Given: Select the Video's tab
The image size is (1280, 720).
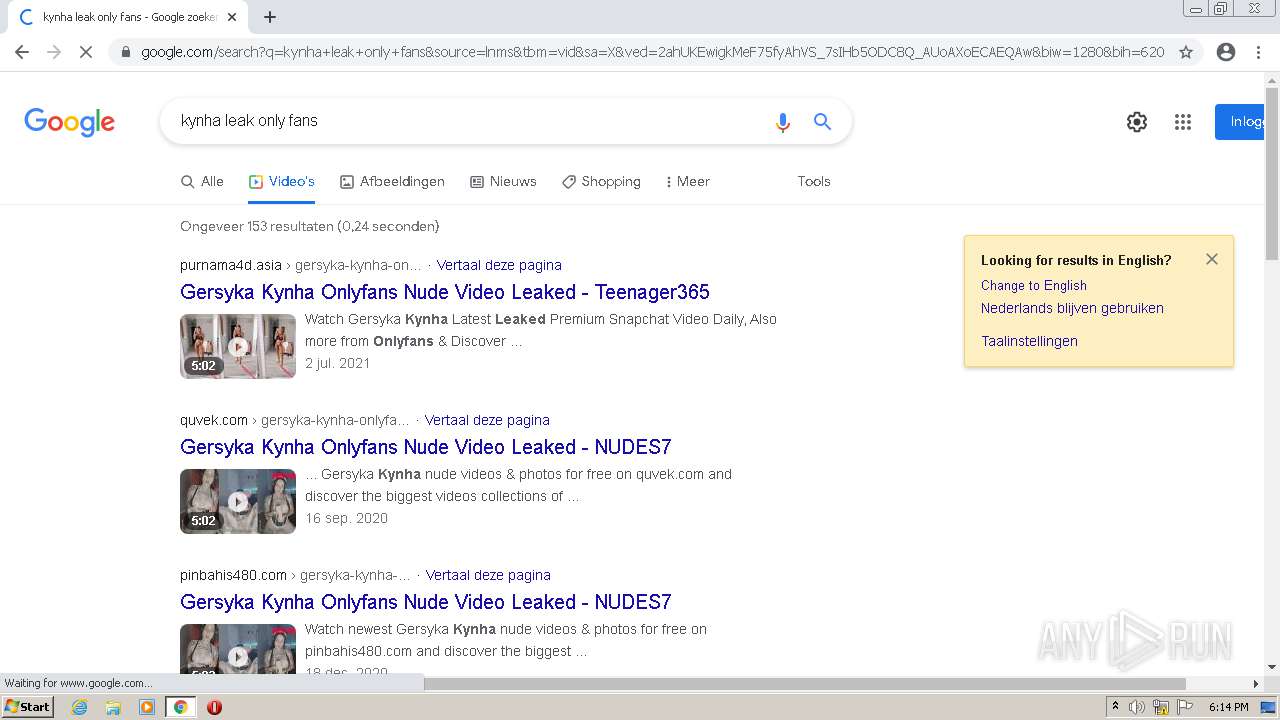Looking at the screenshot, I should click(282, 181).
